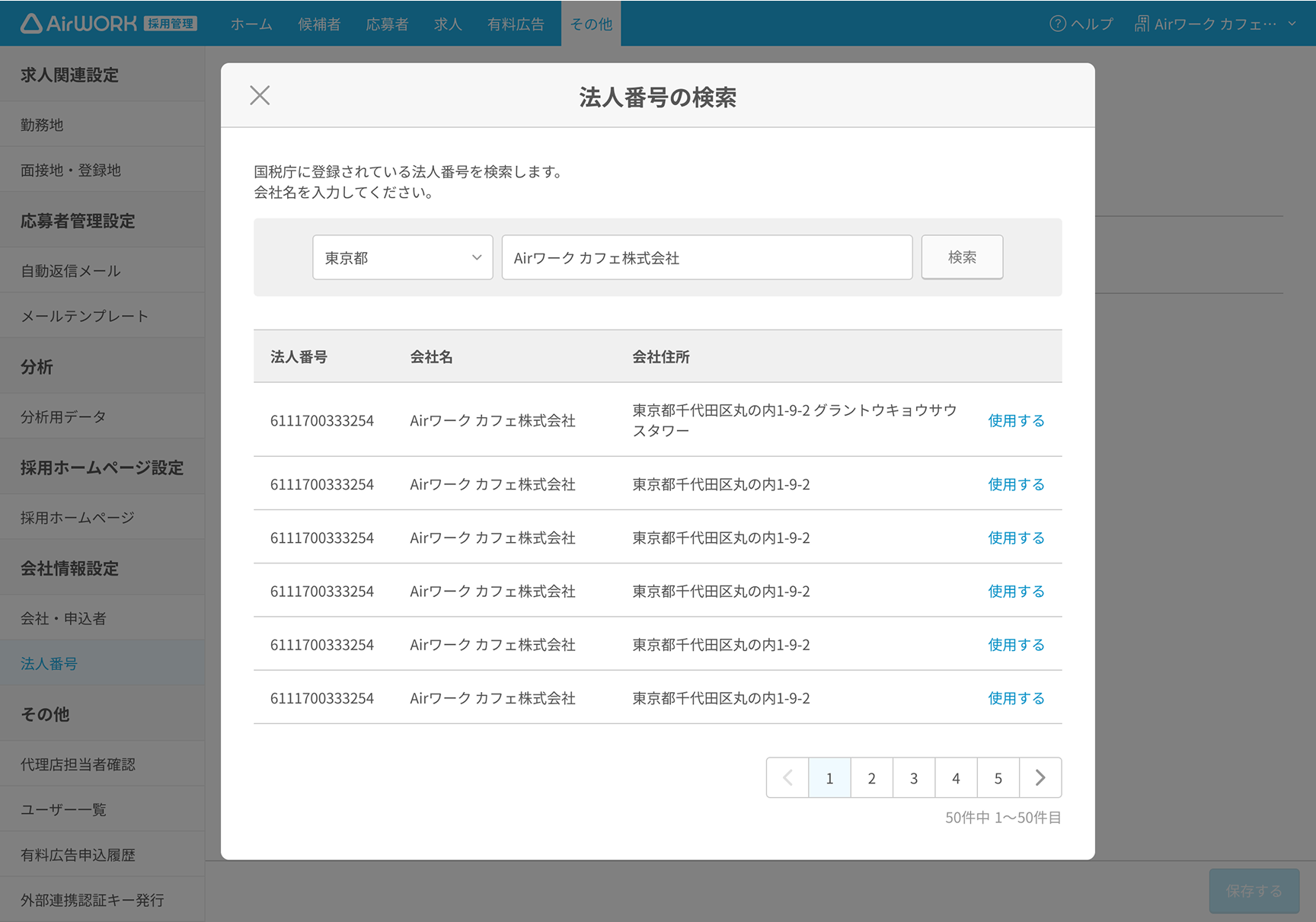Select 代理店担当者確認 in the sidebar
This screenshot has height=922, width=1316.
[x=102, y=764]
